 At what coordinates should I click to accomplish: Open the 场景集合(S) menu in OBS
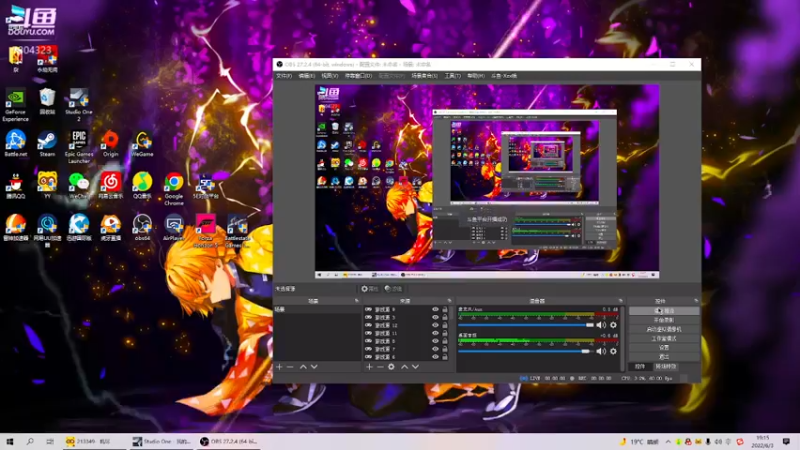(424, 76)
